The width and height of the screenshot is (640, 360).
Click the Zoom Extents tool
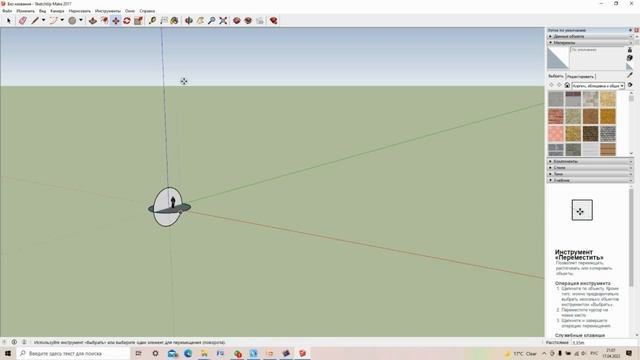pos(223,20)
